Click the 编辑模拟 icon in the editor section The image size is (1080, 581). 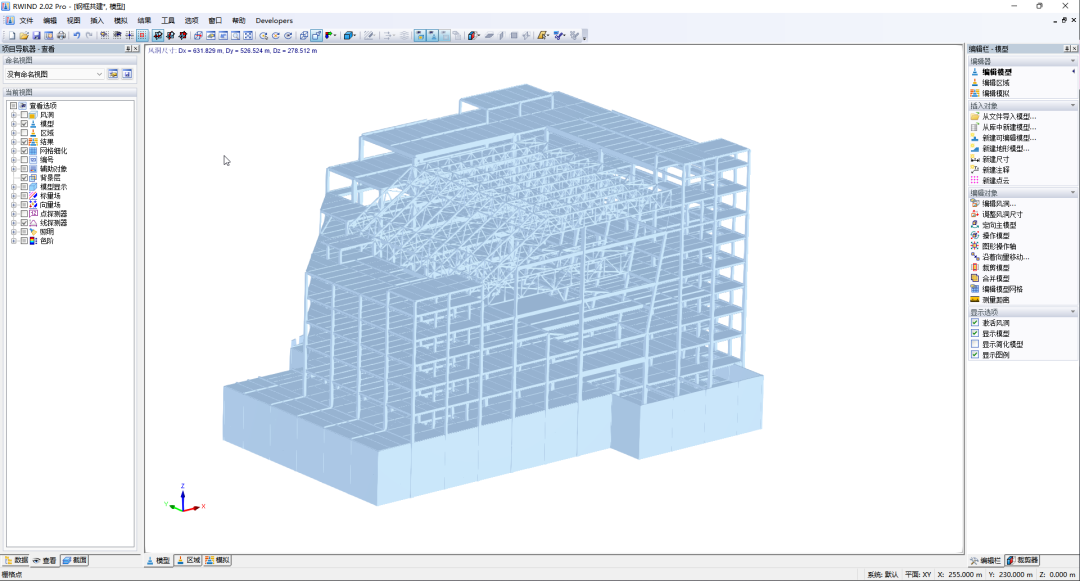pos(975,93)
